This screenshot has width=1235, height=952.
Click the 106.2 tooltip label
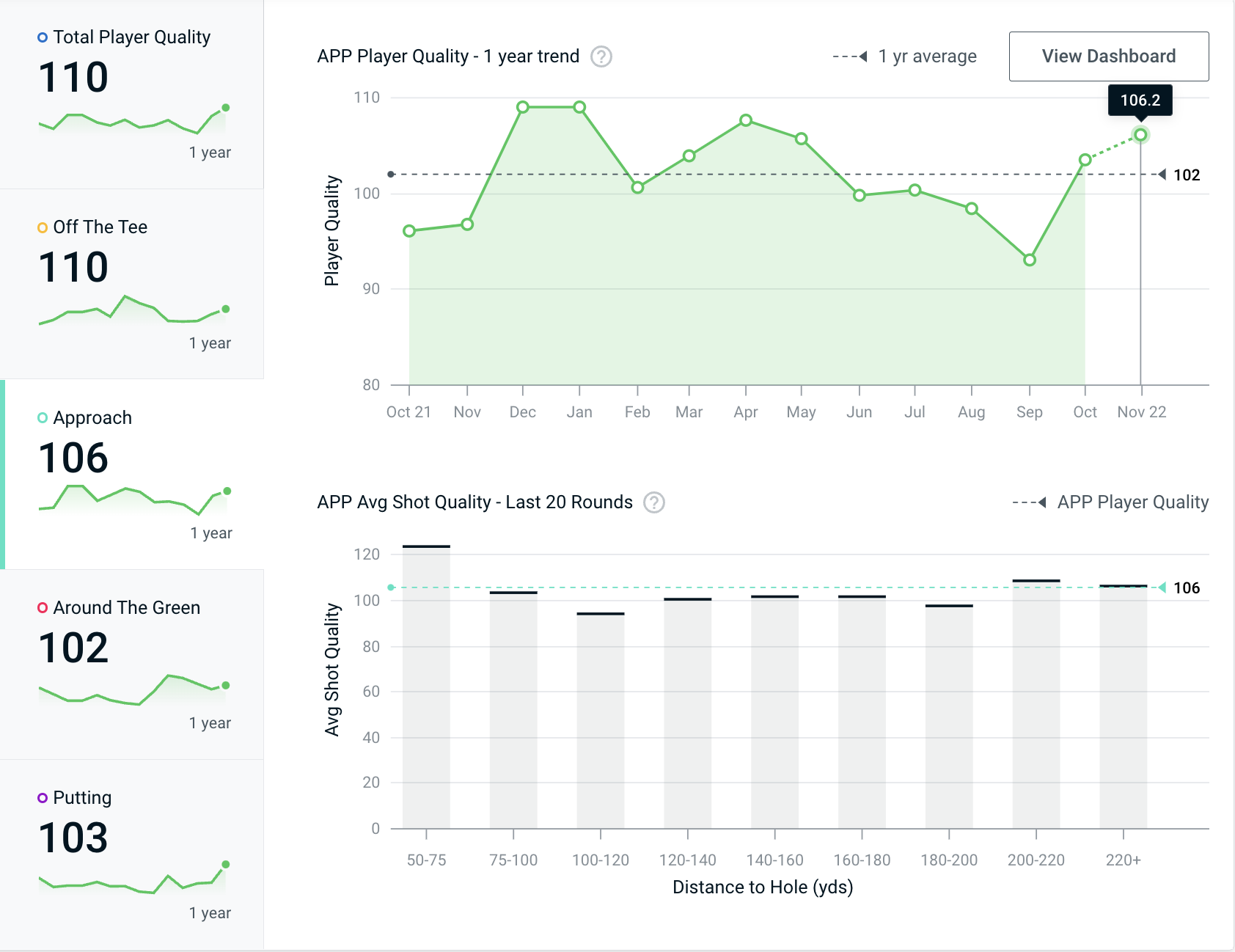tap(1140, 100)
